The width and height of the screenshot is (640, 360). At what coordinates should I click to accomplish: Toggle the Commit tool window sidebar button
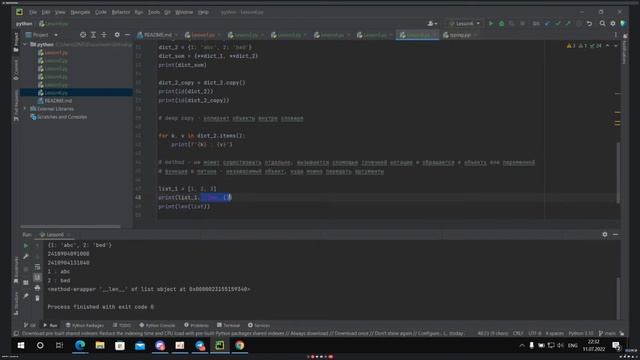click(x=16, y=69)
